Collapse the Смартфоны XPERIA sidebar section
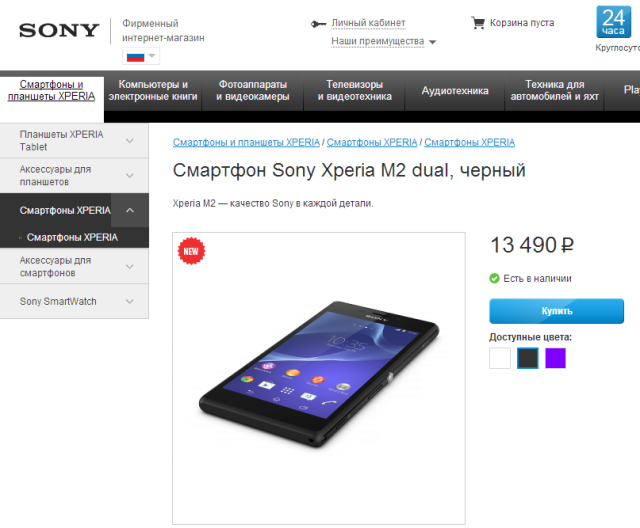 [130, 211]
